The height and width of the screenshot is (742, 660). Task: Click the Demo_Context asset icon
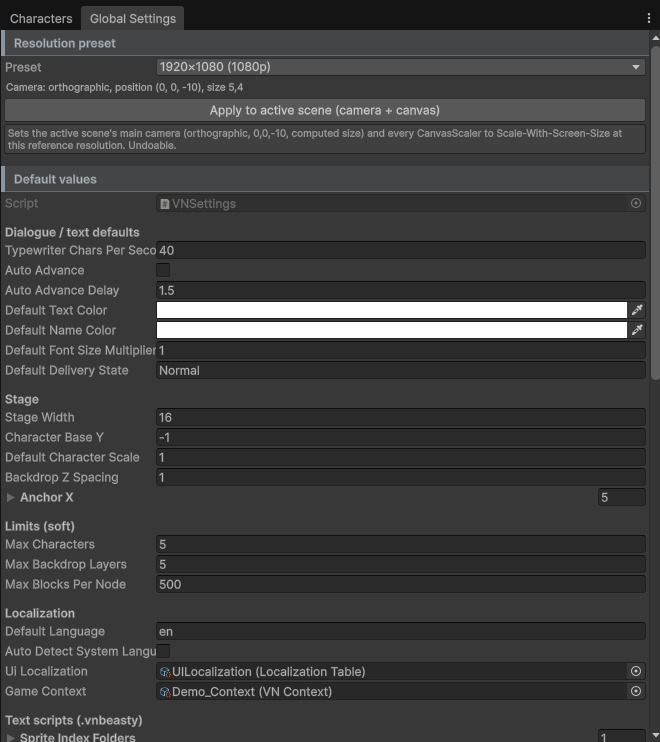[165, 692]
